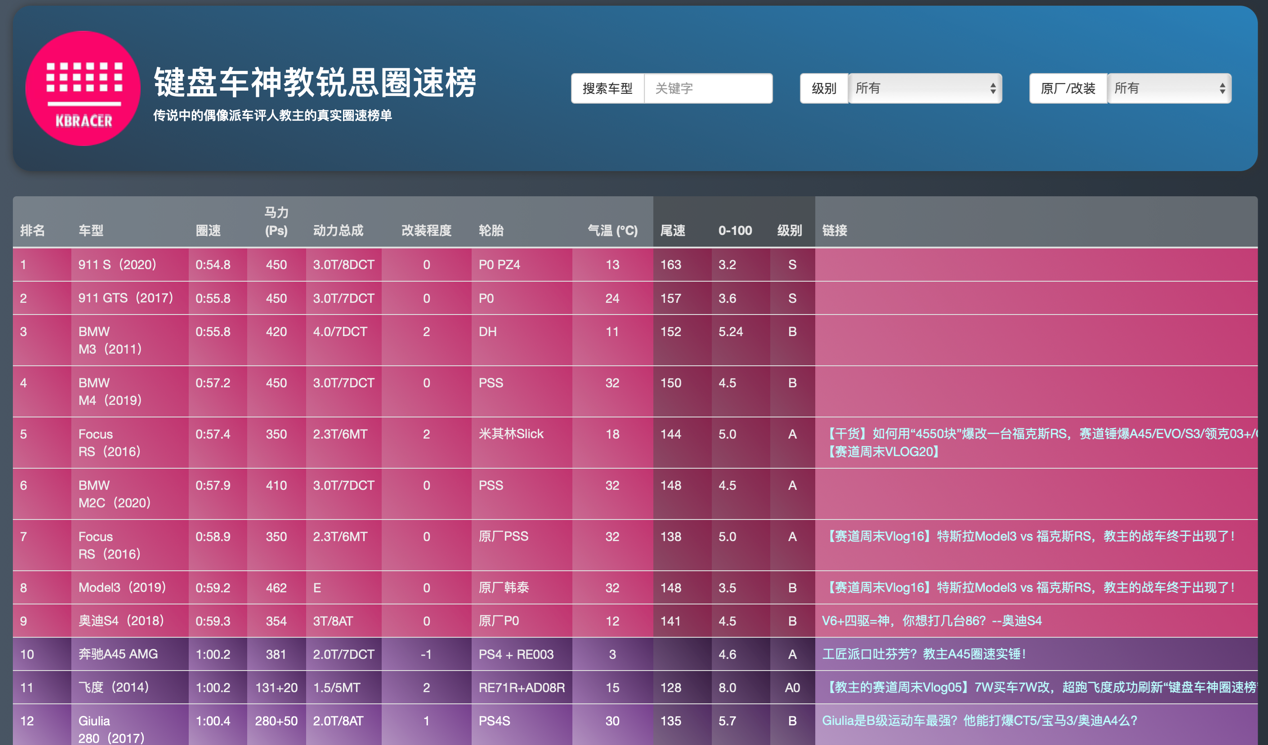Viewport: 1268px width, 745px height.
Task: Click the 气温 (°C) column header
Action: (612, 230)
